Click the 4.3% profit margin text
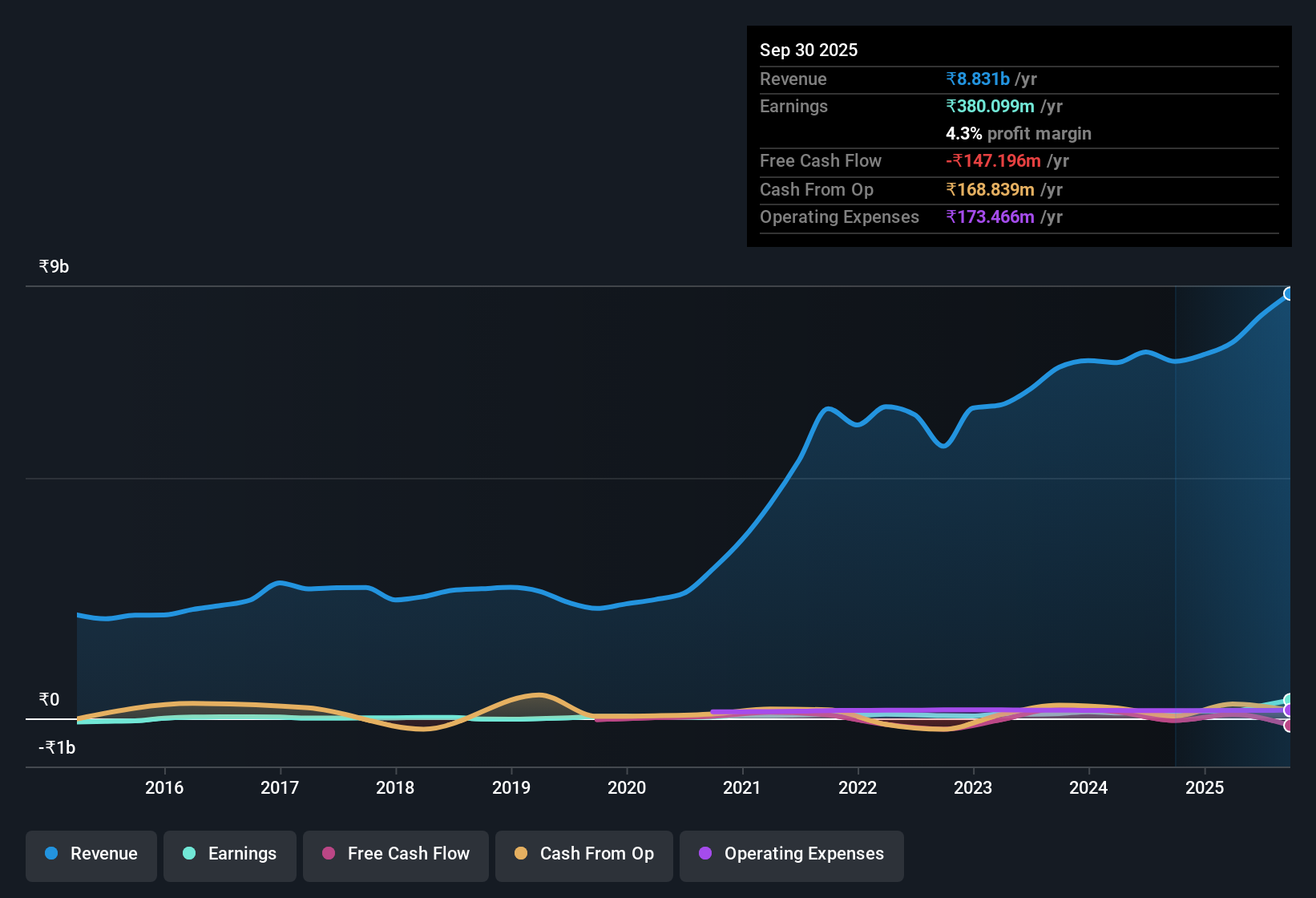 pos(1019,134)
